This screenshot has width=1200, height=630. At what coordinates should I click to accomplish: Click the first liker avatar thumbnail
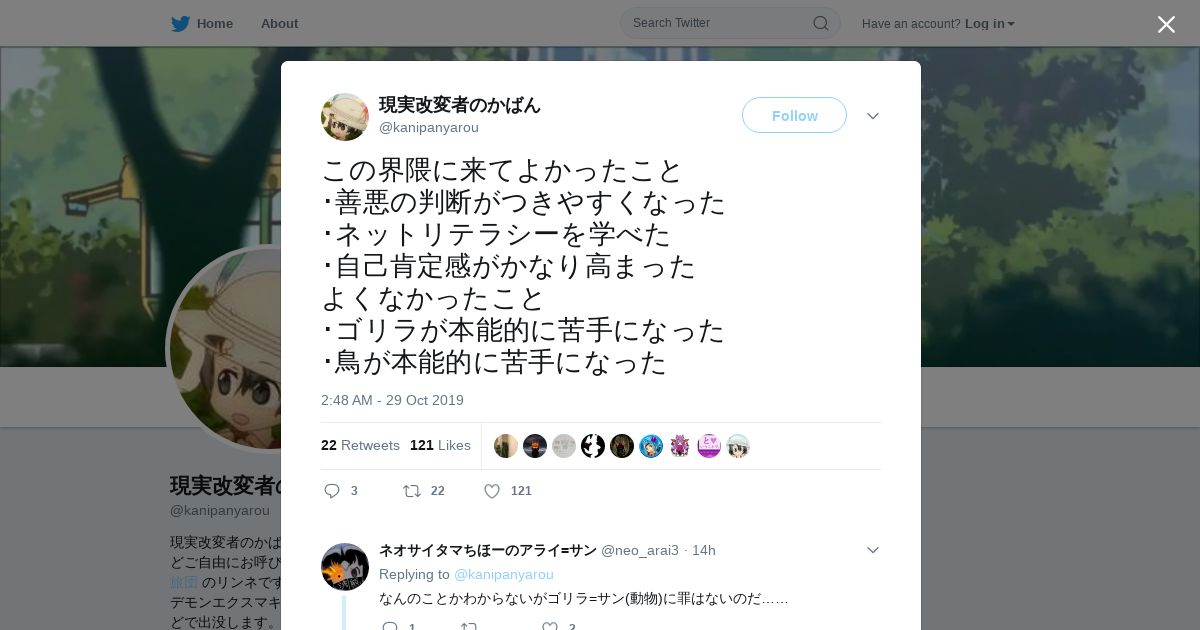coord(506,446)
